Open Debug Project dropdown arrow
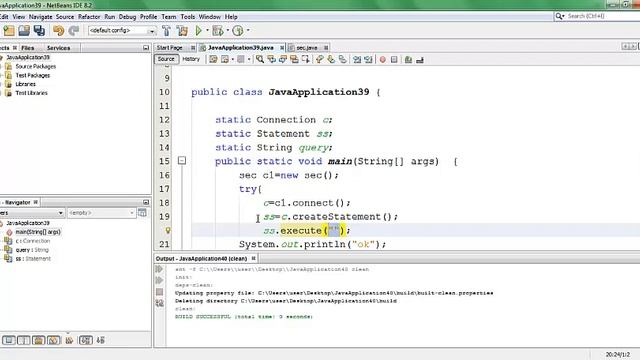 click(x=227, y=31)
